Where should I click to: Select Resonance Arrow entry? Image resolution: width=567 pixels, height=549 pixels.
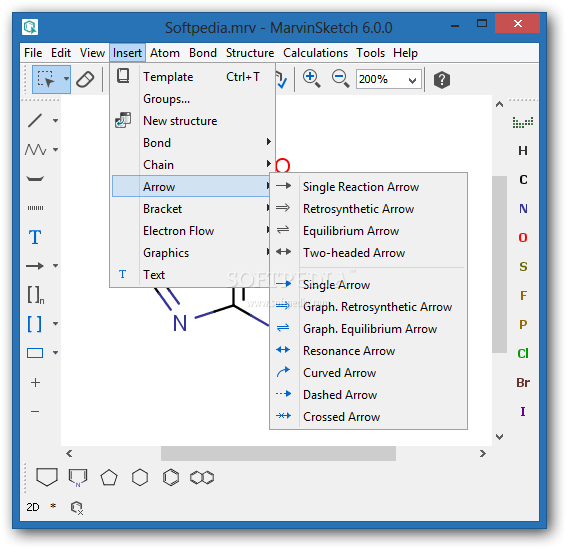[x=368, y=350]
